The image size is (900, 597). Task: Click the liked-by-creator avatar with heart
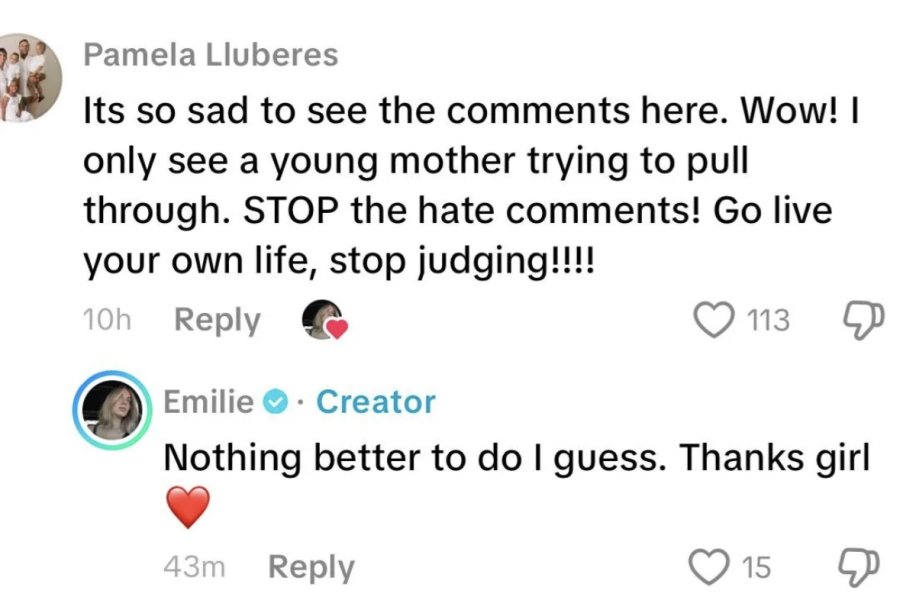(325, 320)
